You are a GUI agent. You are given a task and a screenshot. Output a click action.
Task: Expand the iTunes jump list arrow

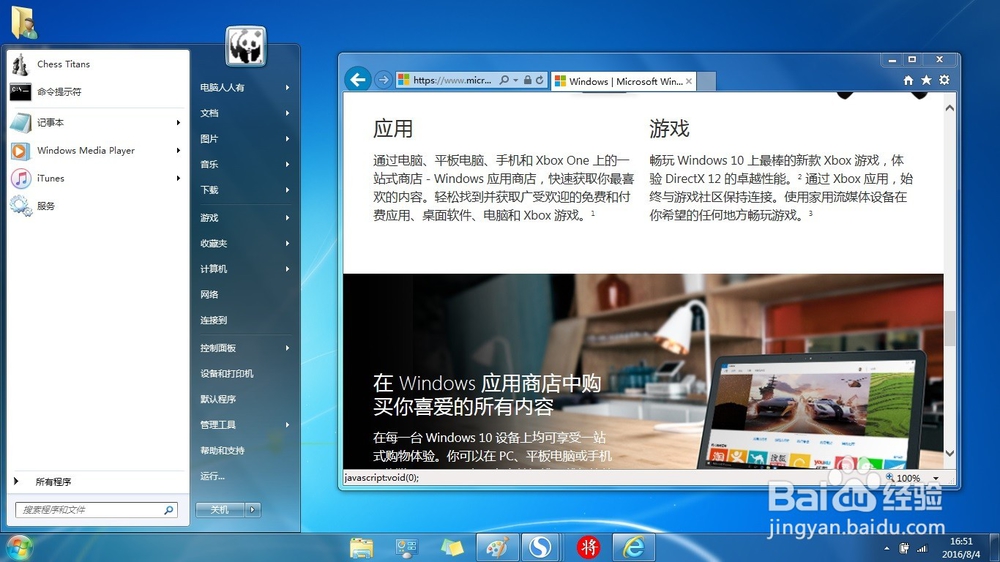(179, 179)
